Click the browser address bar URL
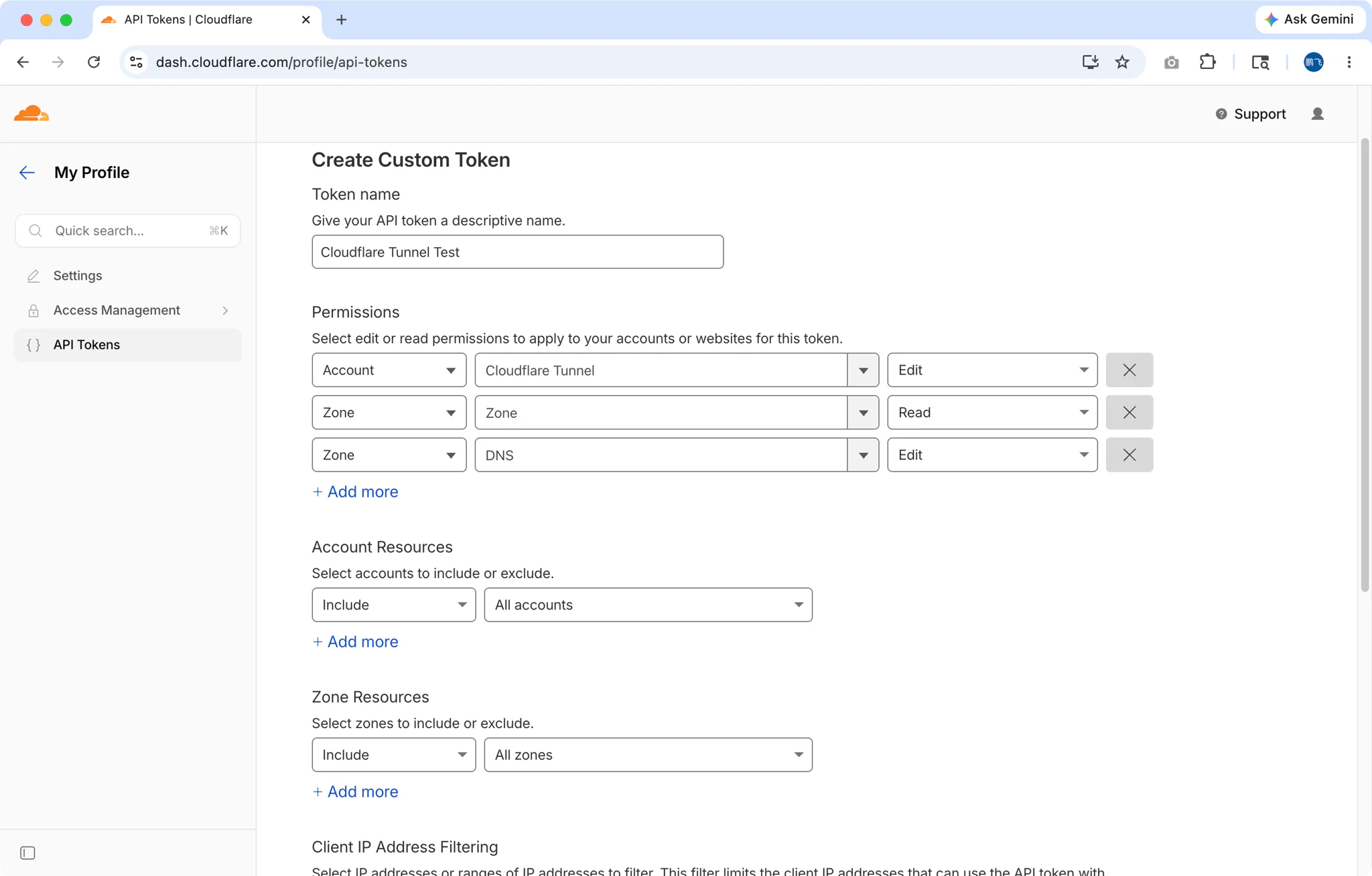This screenshot has height=876, width=1372. coord(281,62)
